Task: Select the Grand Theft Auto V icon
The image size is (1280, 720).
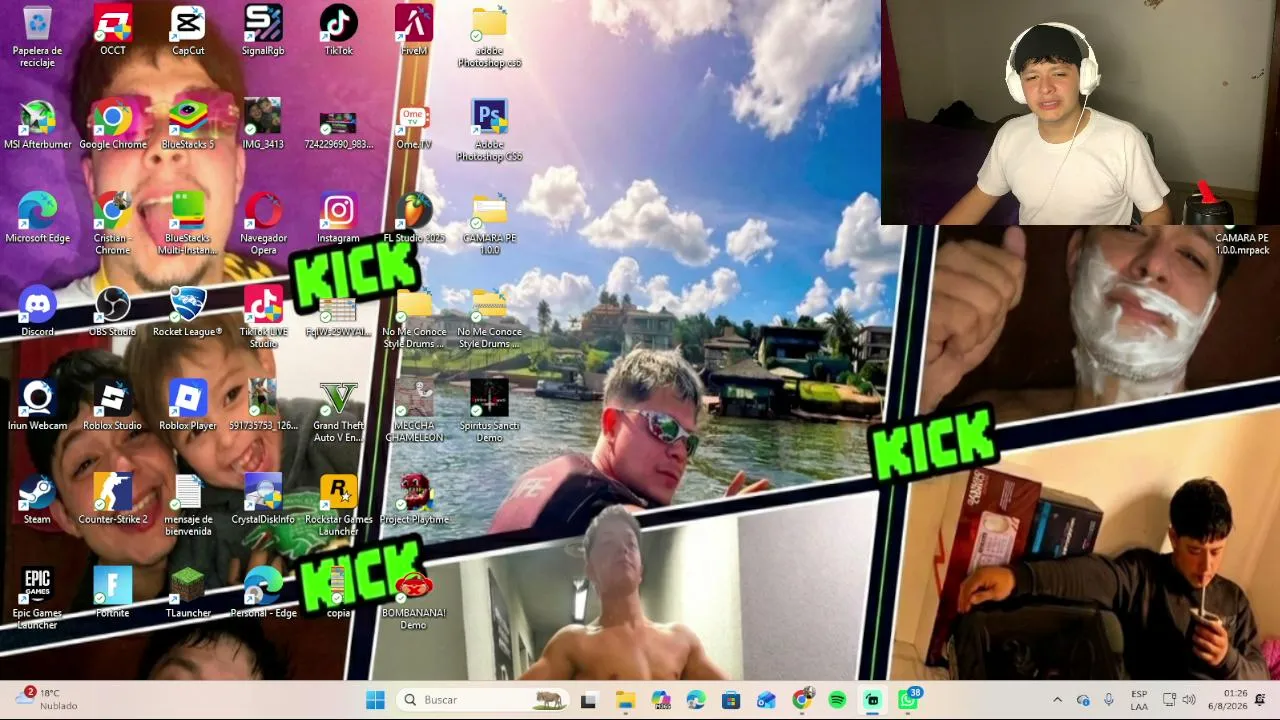Action: 338,412
